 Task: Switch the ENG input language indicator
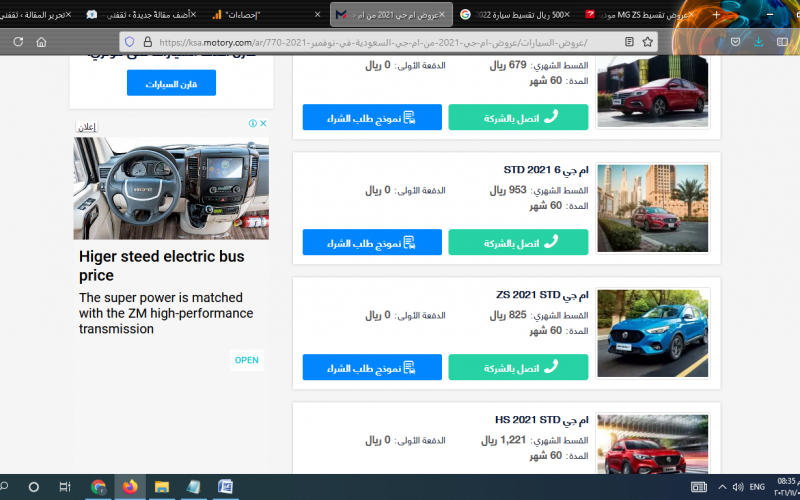point(757,487)
